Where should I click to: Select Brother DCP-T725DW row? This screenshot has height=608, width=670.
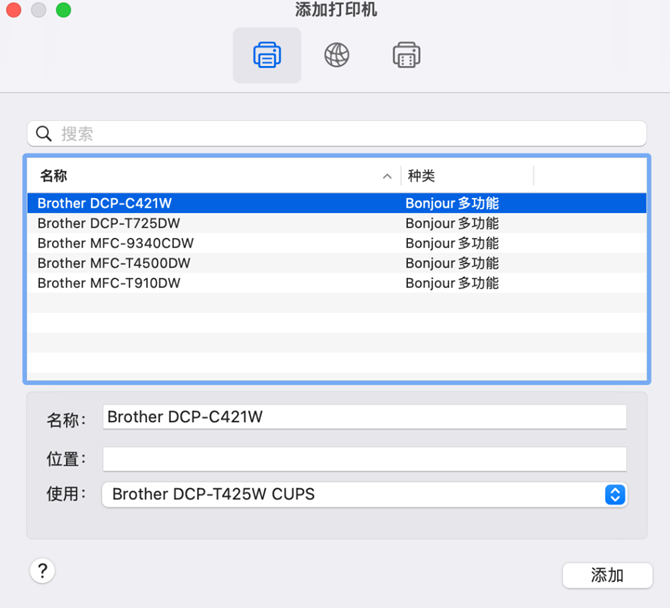point(337,223)
